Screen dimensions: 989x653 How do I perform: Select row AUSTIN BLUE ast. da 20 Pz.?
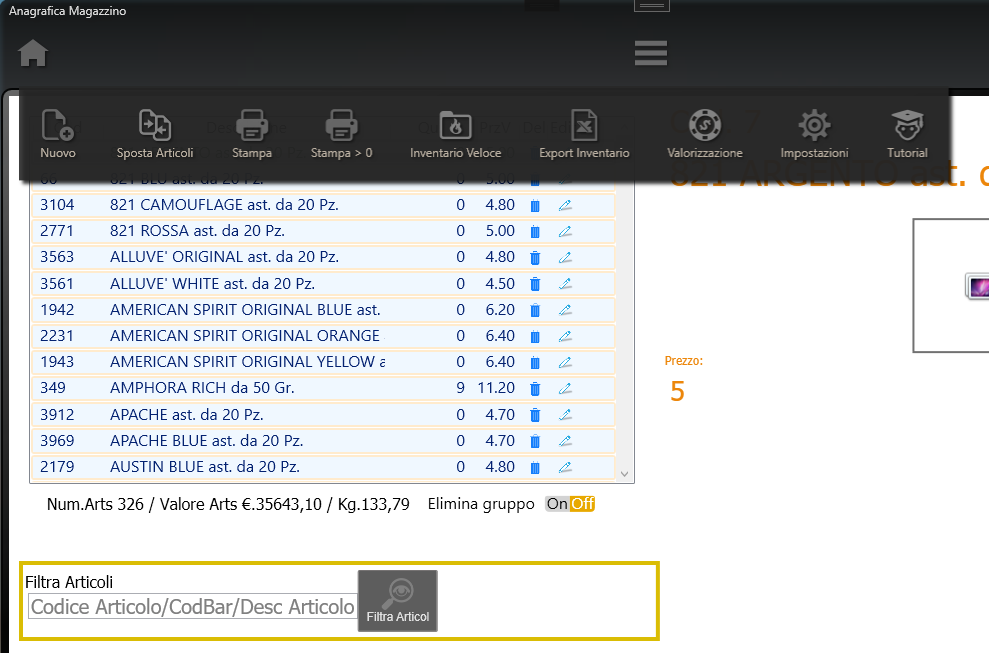coord(324,467)
